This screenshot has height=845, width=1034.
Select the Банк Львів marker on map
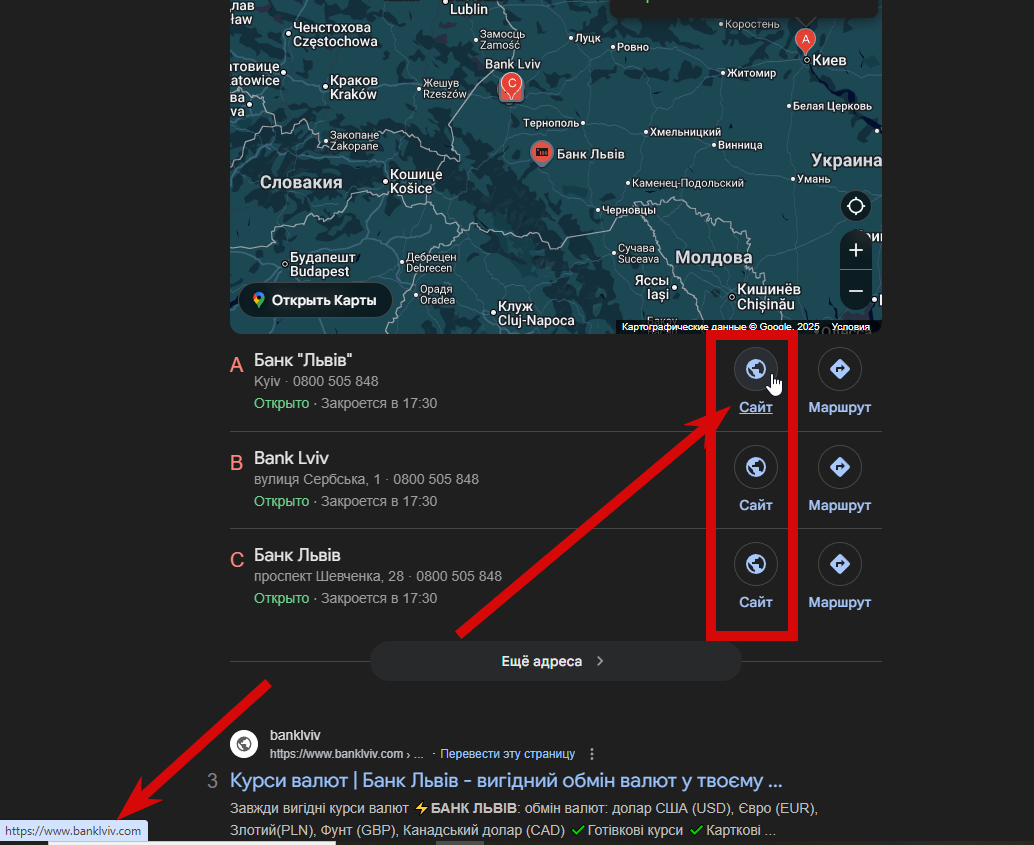[541, 153]
